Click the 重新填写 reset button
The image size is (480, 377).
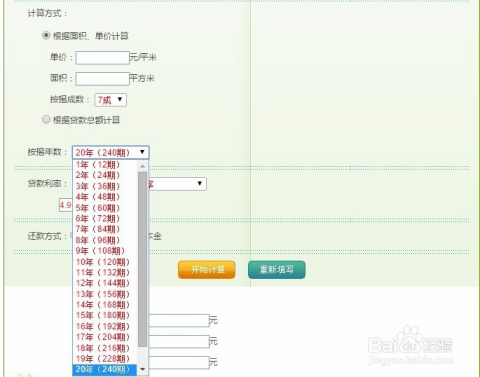[277, 270]
